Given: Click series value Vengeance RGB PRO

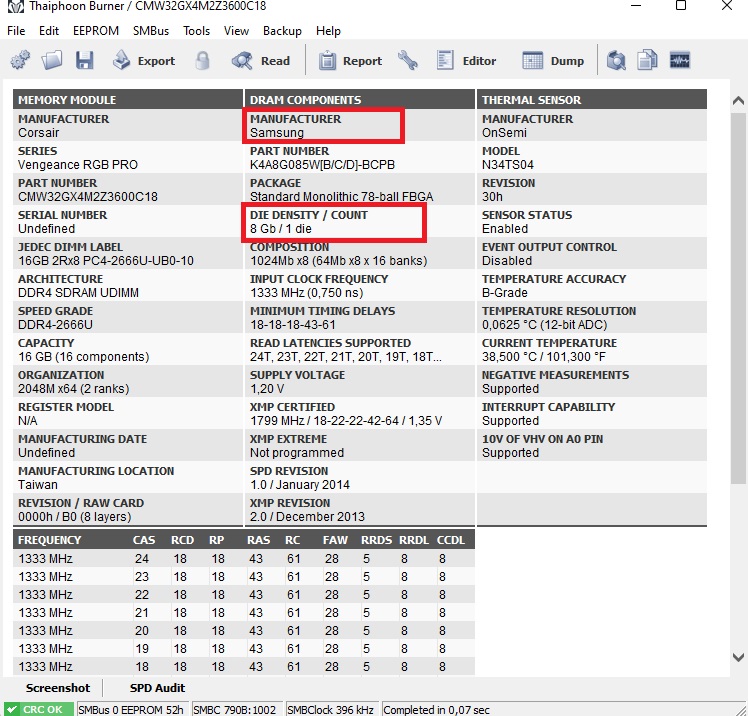Looking at the screenshot, I should (78, 165).
